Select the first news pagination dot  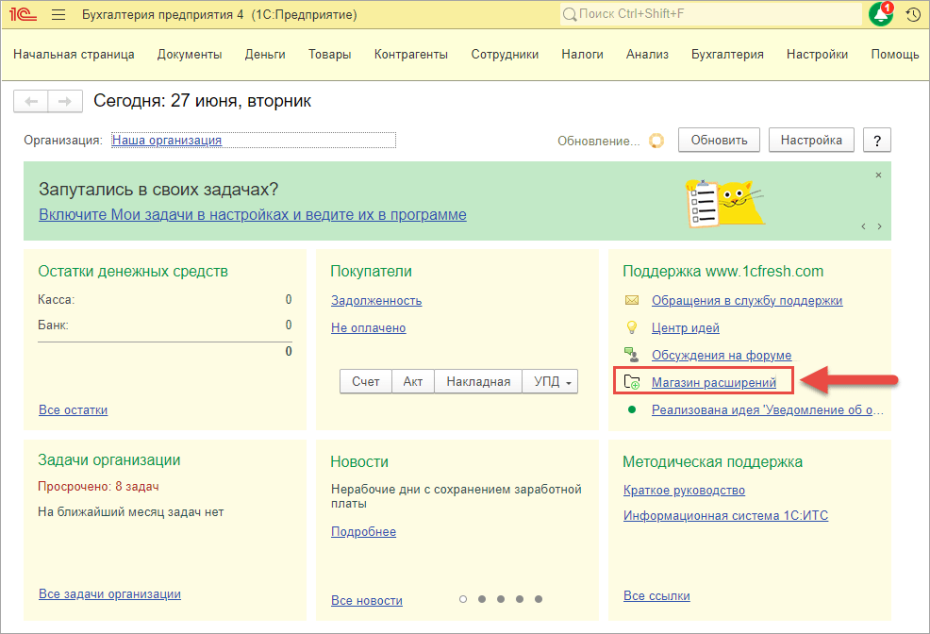tap(463, 599)
